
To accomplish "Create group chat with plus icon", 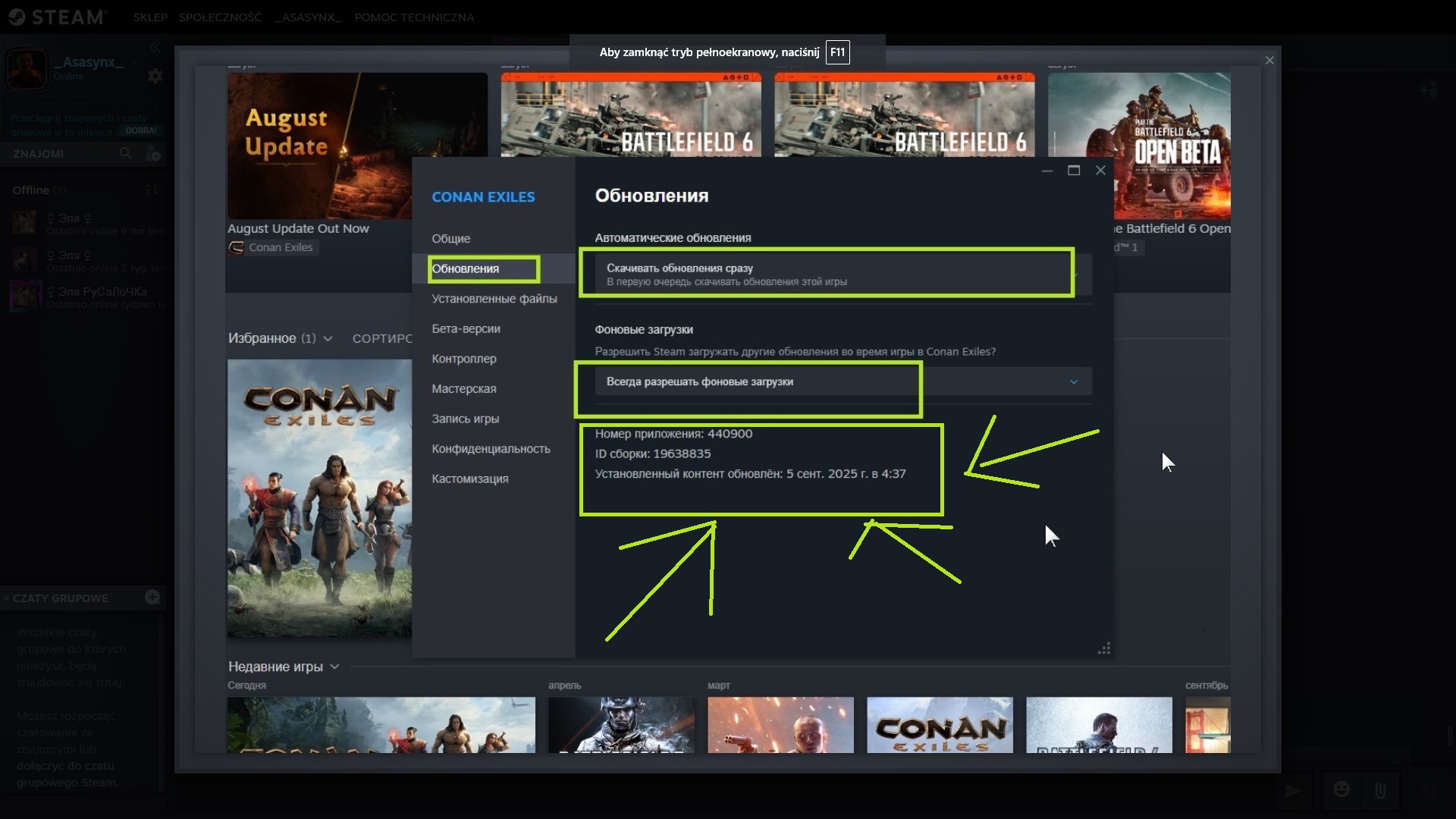I will (152, 598).
